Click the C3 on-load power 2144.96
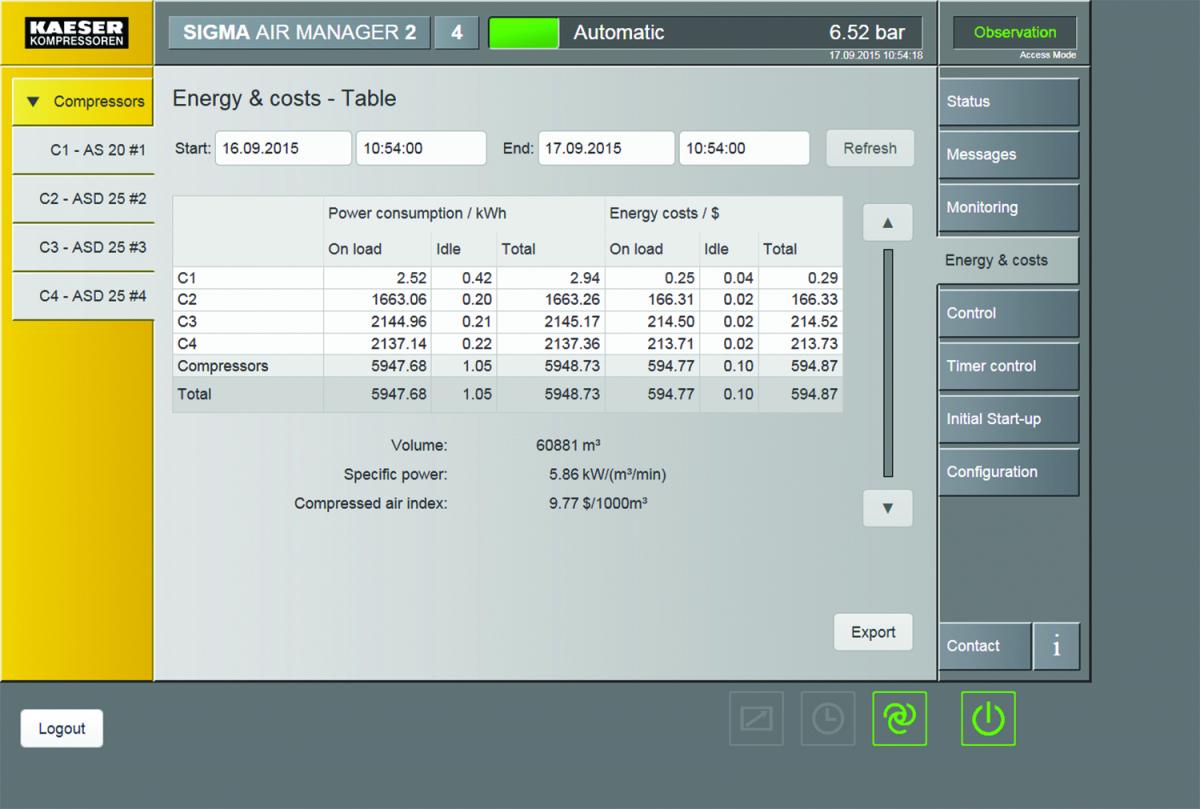This screenshot has width=1200, height=809. 399,322
